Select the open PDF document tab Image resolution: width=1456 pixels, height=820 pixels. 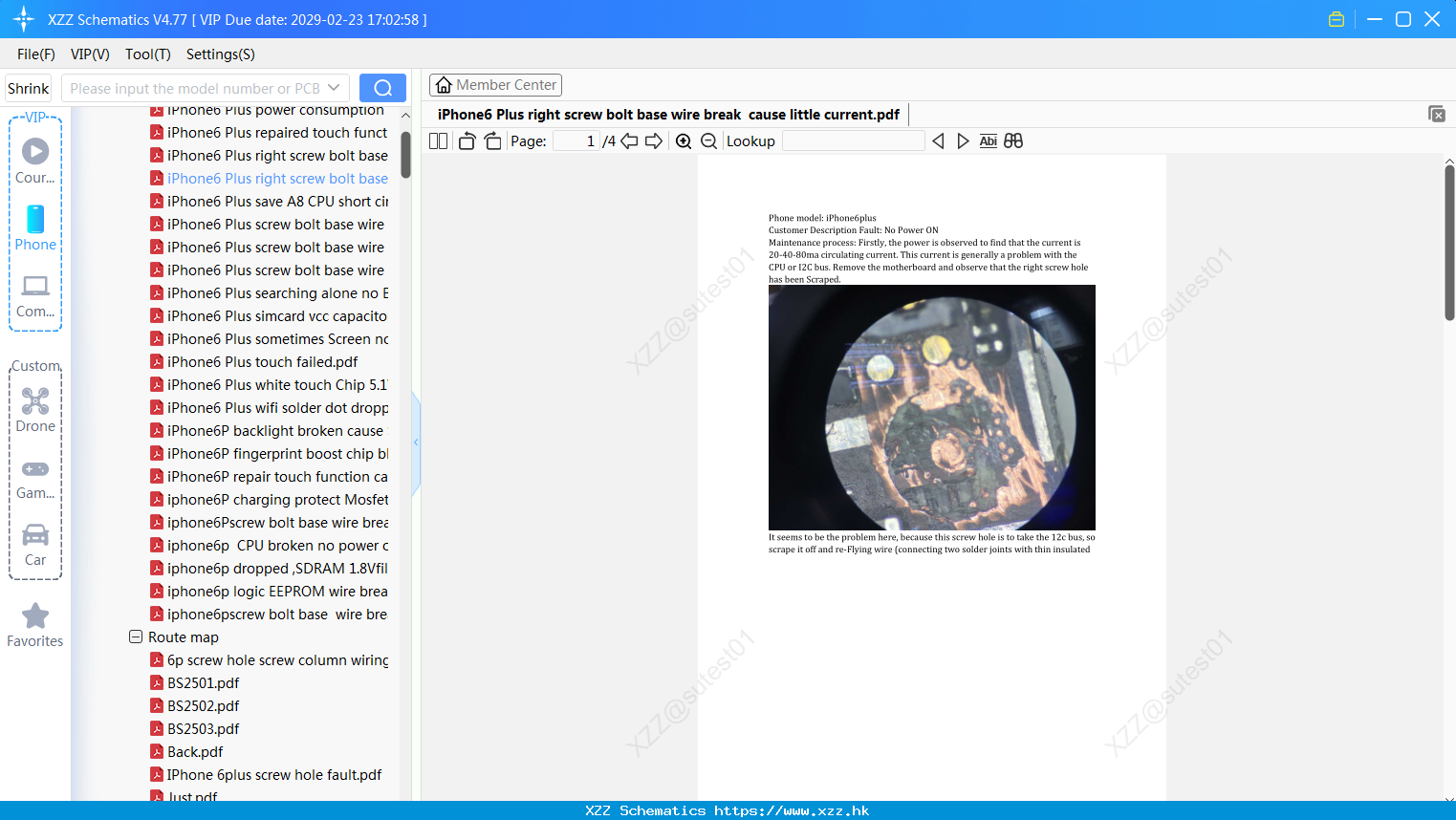click(668, 115)
